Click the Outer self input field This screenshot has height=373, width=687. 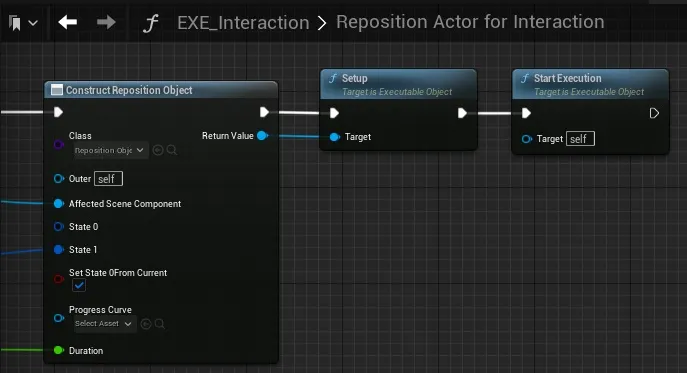click(x=108, y=179)
